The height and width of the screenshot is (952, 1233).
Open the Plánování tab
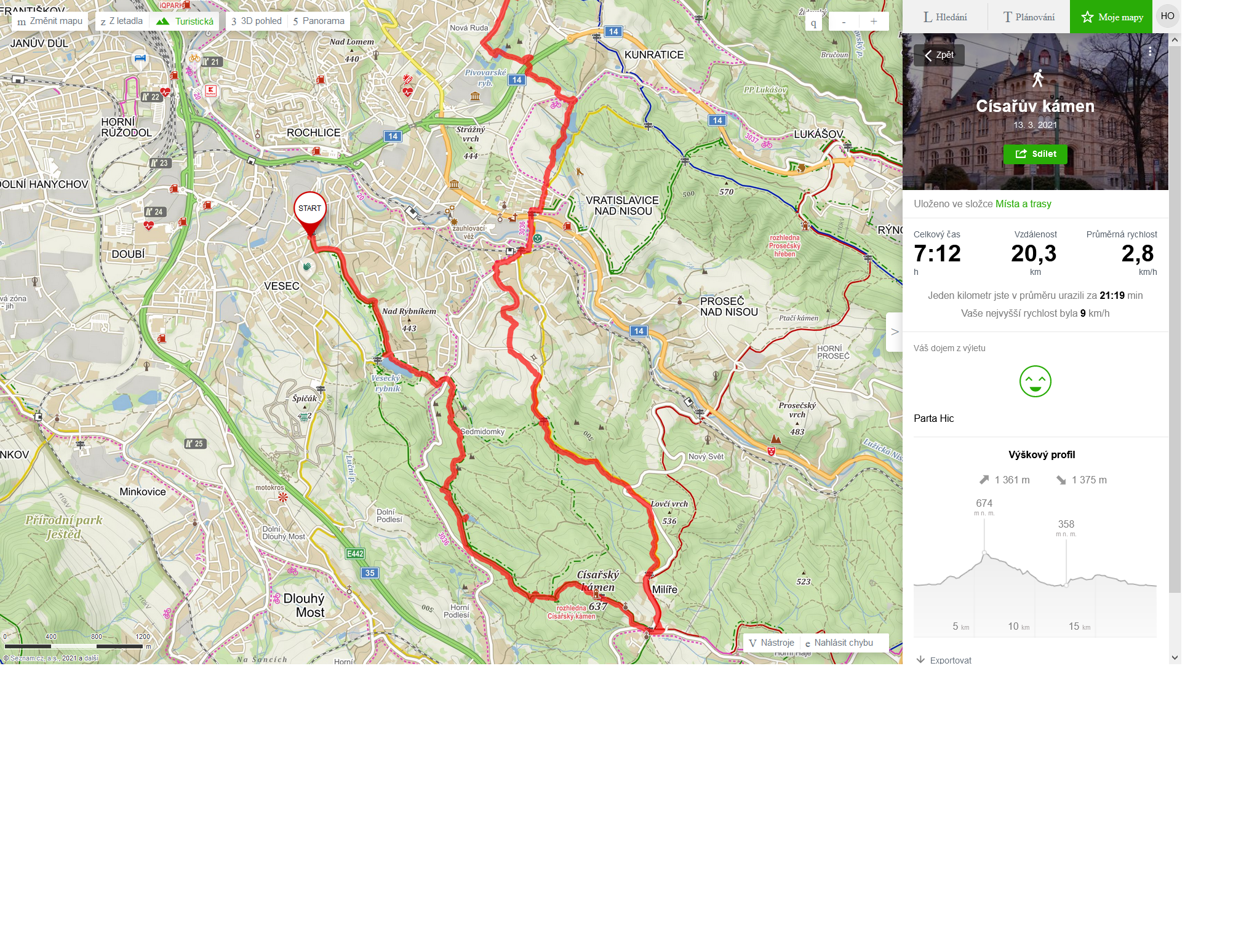coord(1029,17)
